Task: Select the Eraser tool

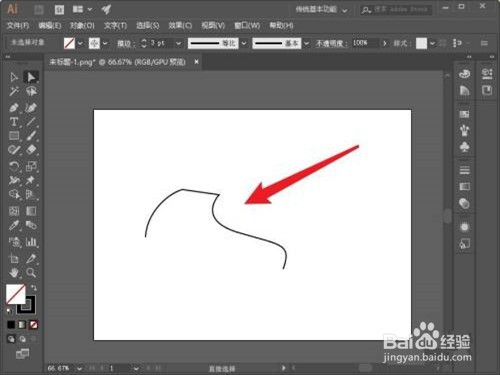Action: tap(31, 150)
